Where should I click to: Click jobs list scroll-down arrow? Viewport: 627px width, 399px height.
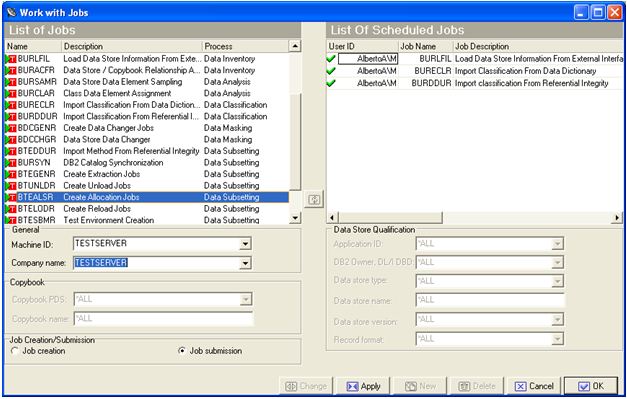tap(295, 218)
